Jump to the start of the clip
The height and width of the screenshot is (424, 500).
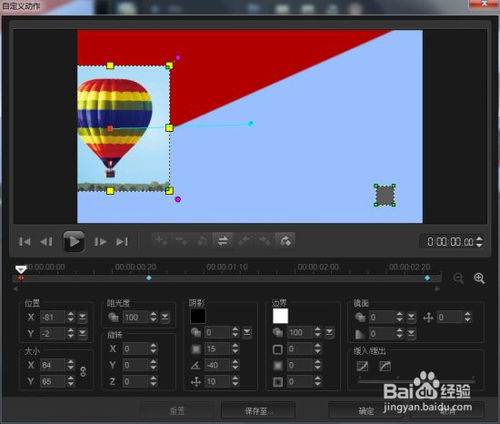(x=25, y=241)
